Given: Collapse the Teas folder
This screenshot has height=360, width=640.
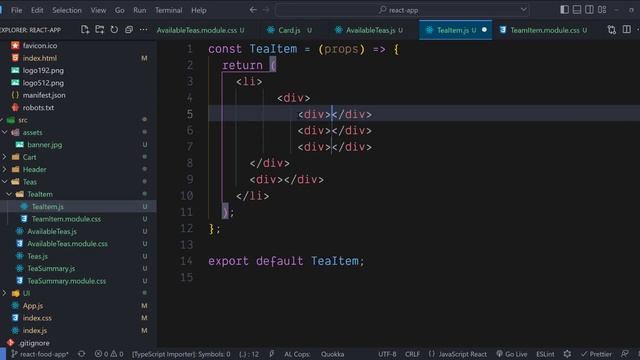Looking at the screenshot, I should 29,182.
